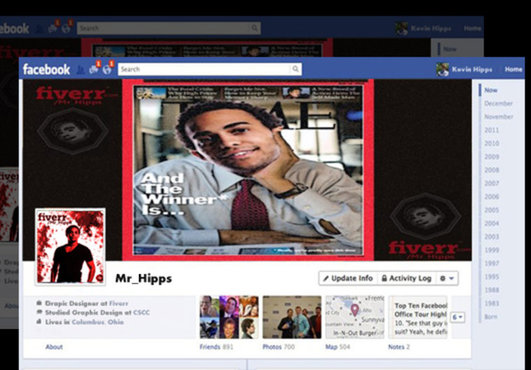Open messages icon in back window
This screenshot has width=531, height=370.
pyautogui.click(x=53, y=28)
